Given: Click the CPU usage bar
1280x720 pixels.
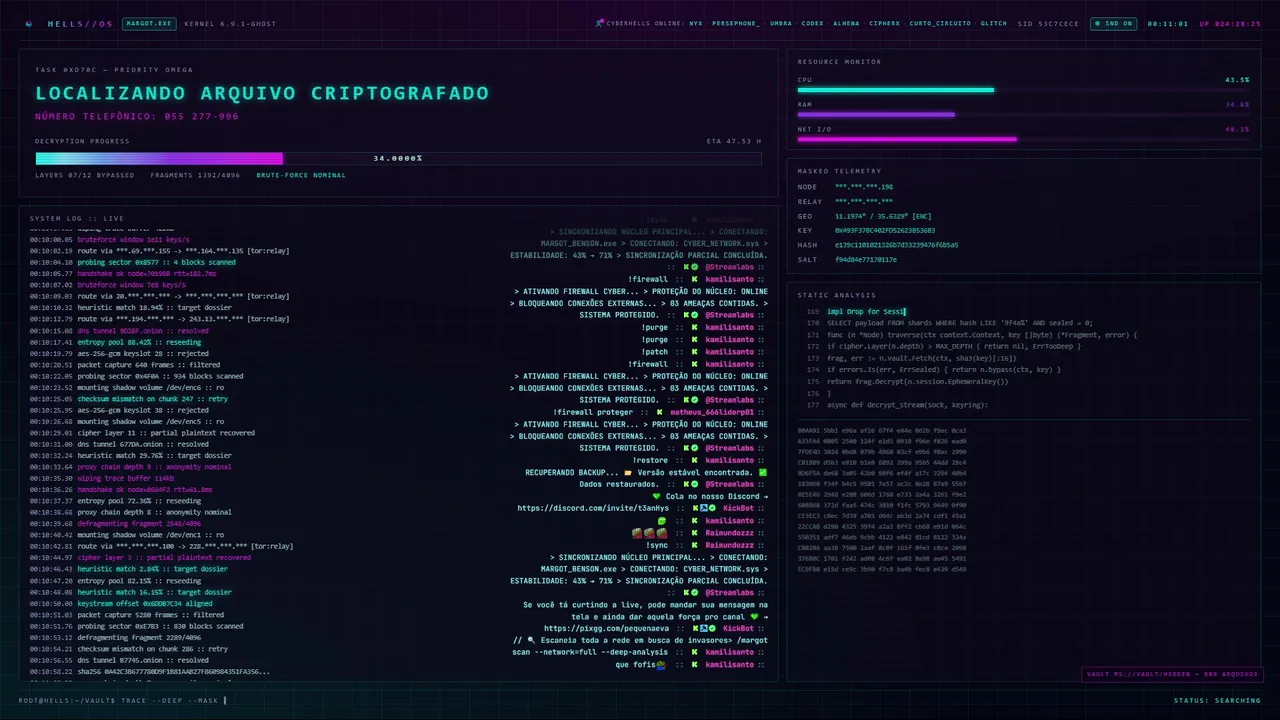Looking at the screenshot, I should 1024,90.
